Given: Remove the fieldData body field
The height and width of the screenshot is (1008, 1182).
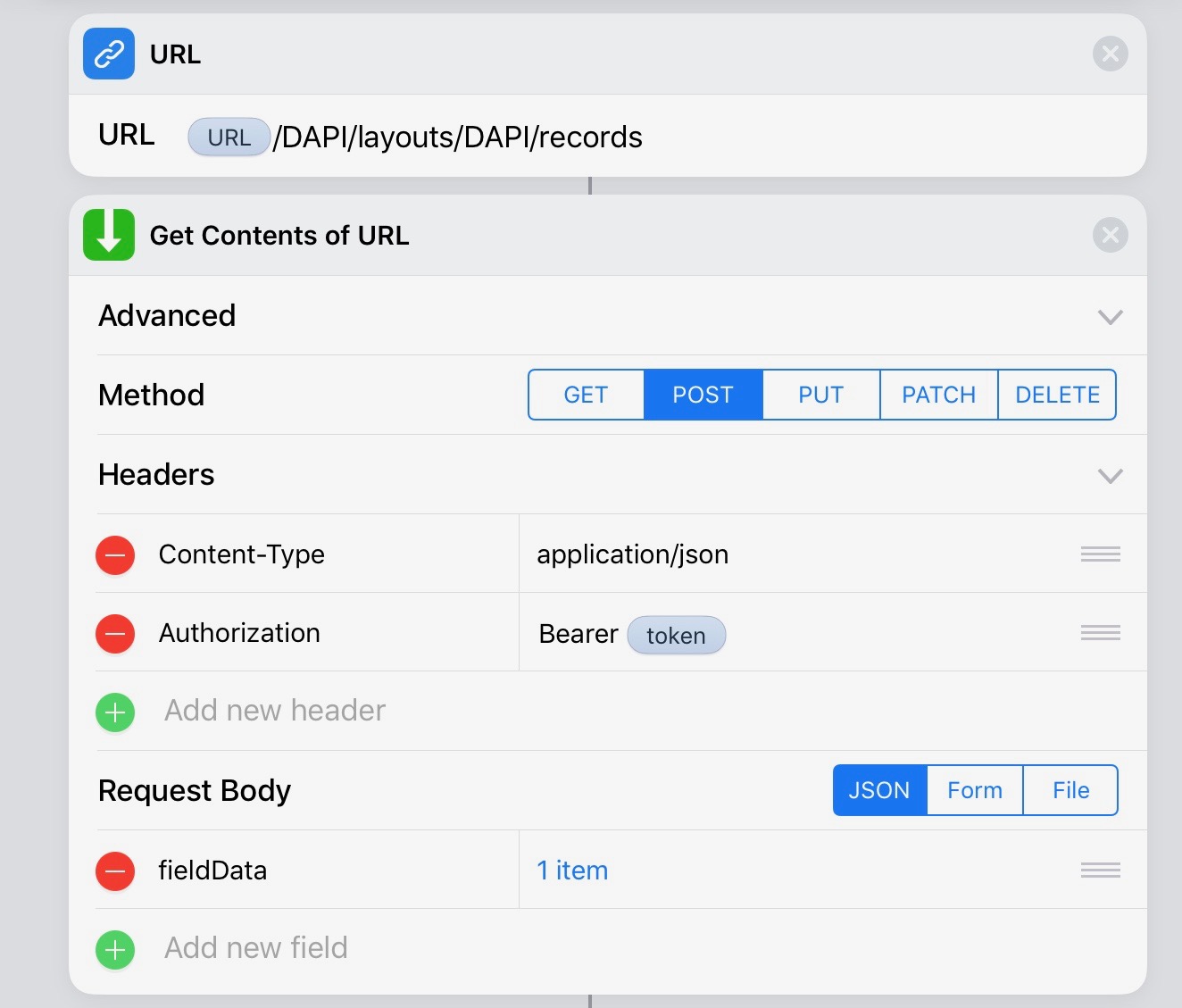Looking at the screenshot, I should click(115, 871).
